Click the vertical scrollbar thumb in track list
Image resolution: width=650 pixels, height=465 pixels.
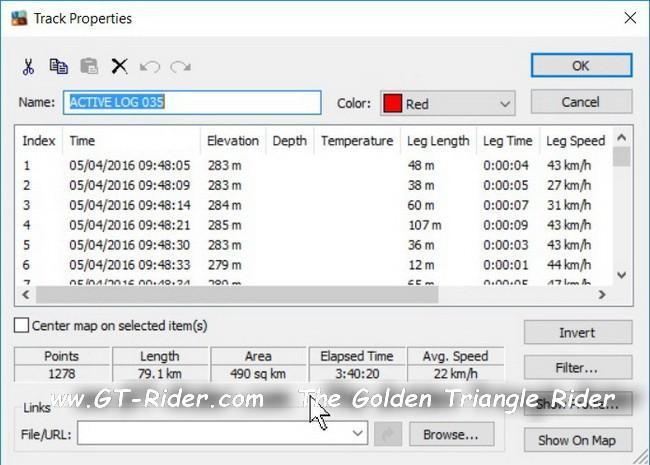[x=621, y=157]
